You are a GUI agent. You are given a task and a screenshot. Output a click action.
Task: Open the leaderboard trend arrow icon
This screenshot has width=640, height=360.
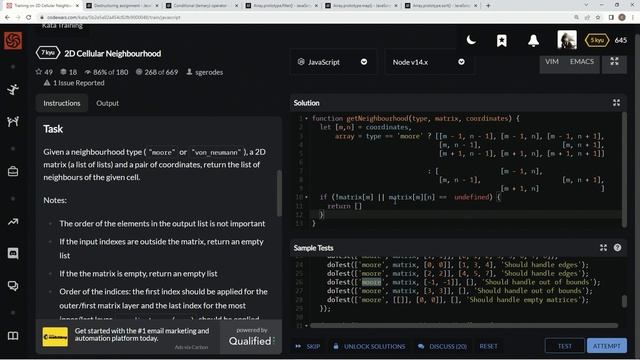13,222
